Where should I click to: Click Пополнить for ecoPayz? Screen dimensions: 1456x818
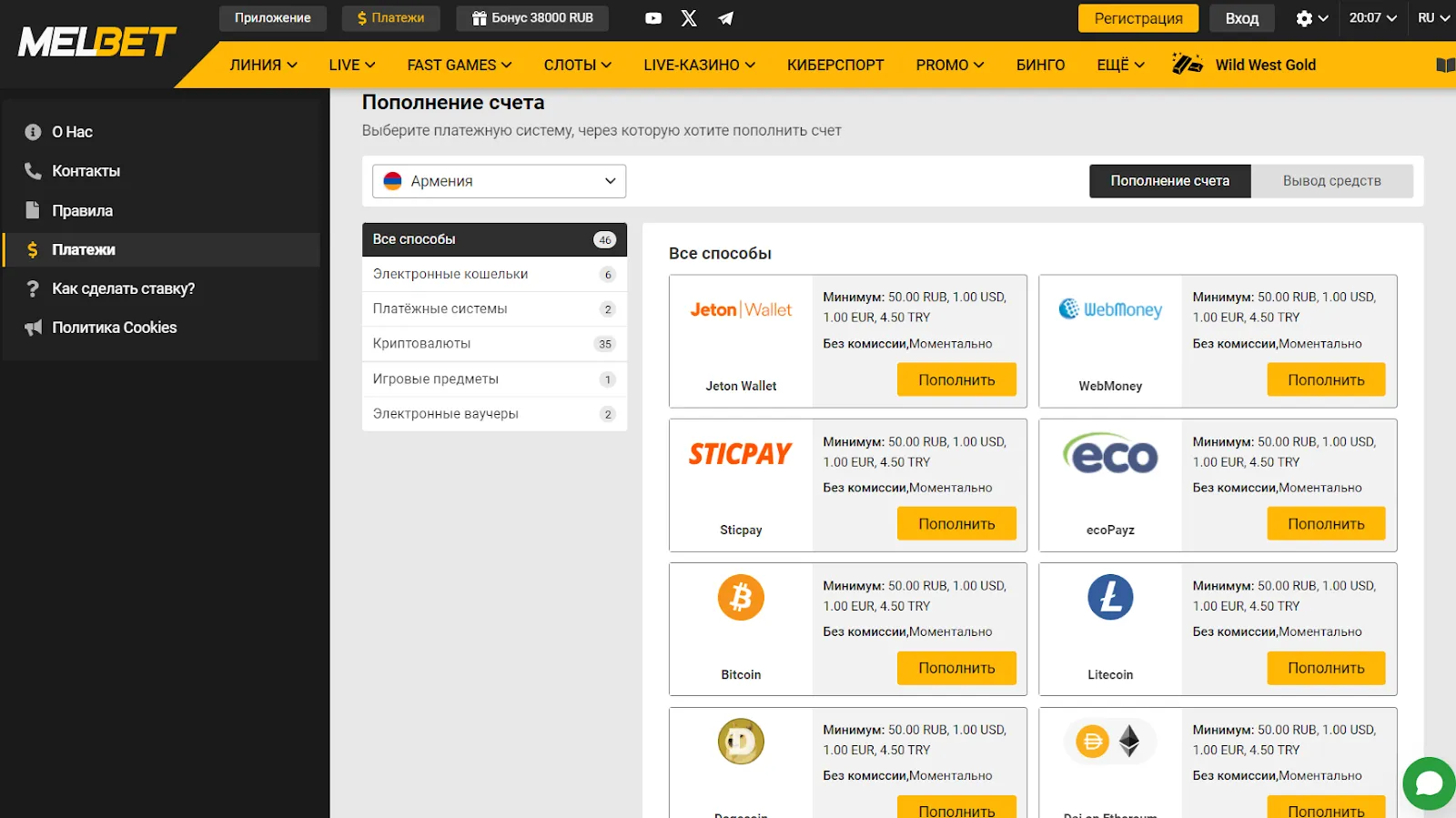click(1326, 523)
